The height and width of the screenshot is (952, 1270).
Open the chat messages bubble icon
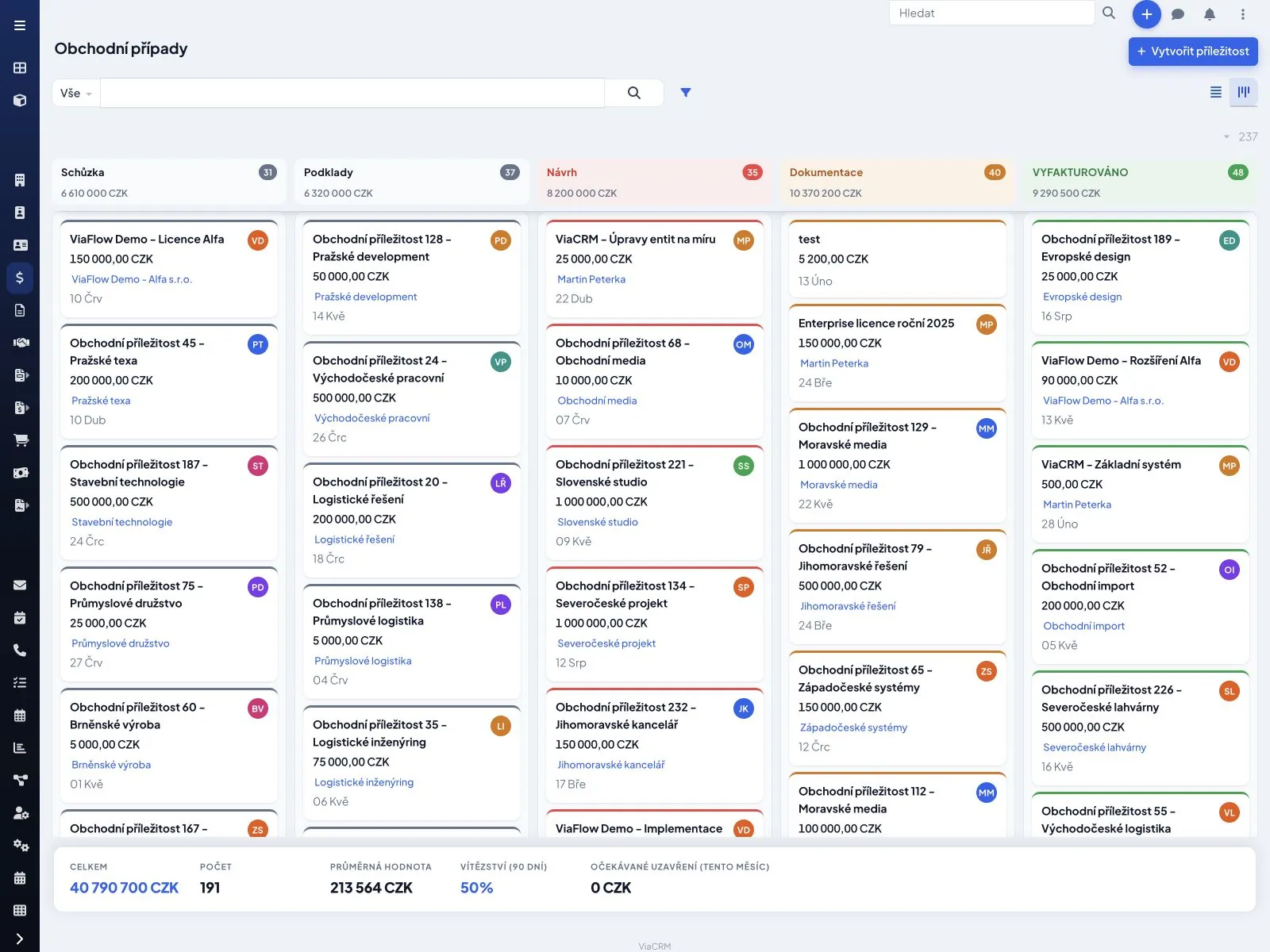[x=1178, y=14]
